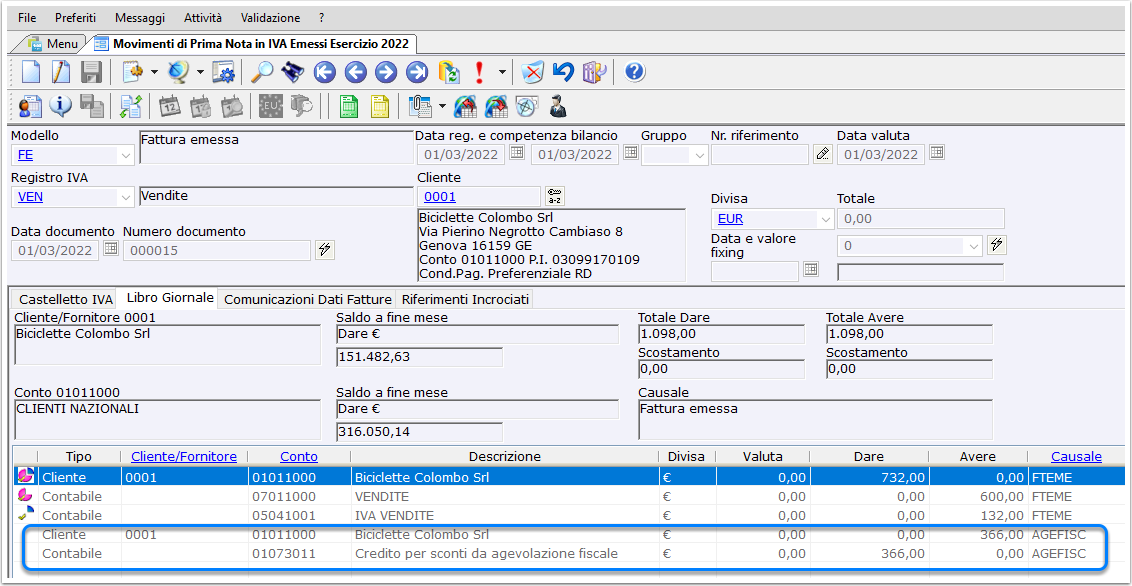
Task: Expand the notepad gear dropdown arrow
Action: click(154, 72)
